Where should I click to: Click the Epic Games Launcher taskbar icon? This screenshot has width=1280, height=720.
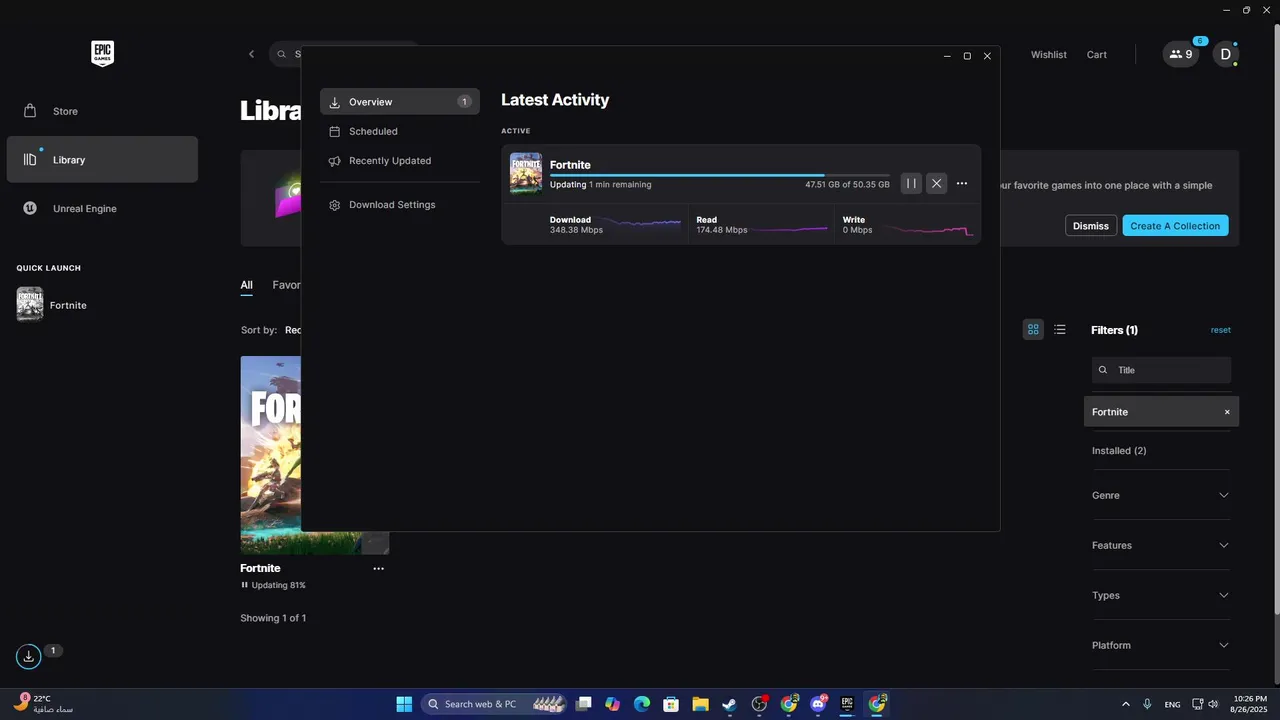click(847, 704)
